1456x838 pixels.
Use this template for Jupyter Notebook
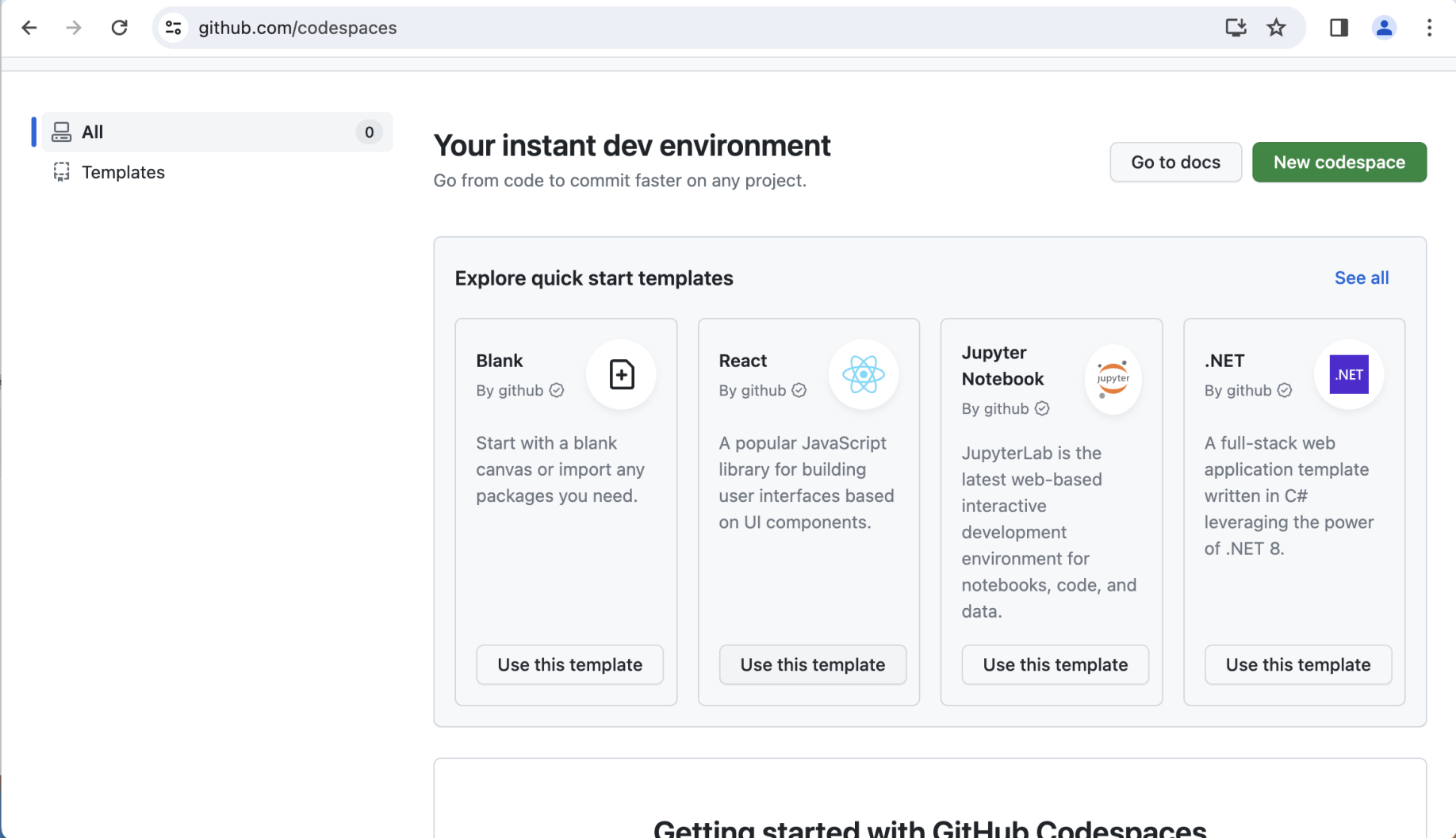tap(1055, 664)
